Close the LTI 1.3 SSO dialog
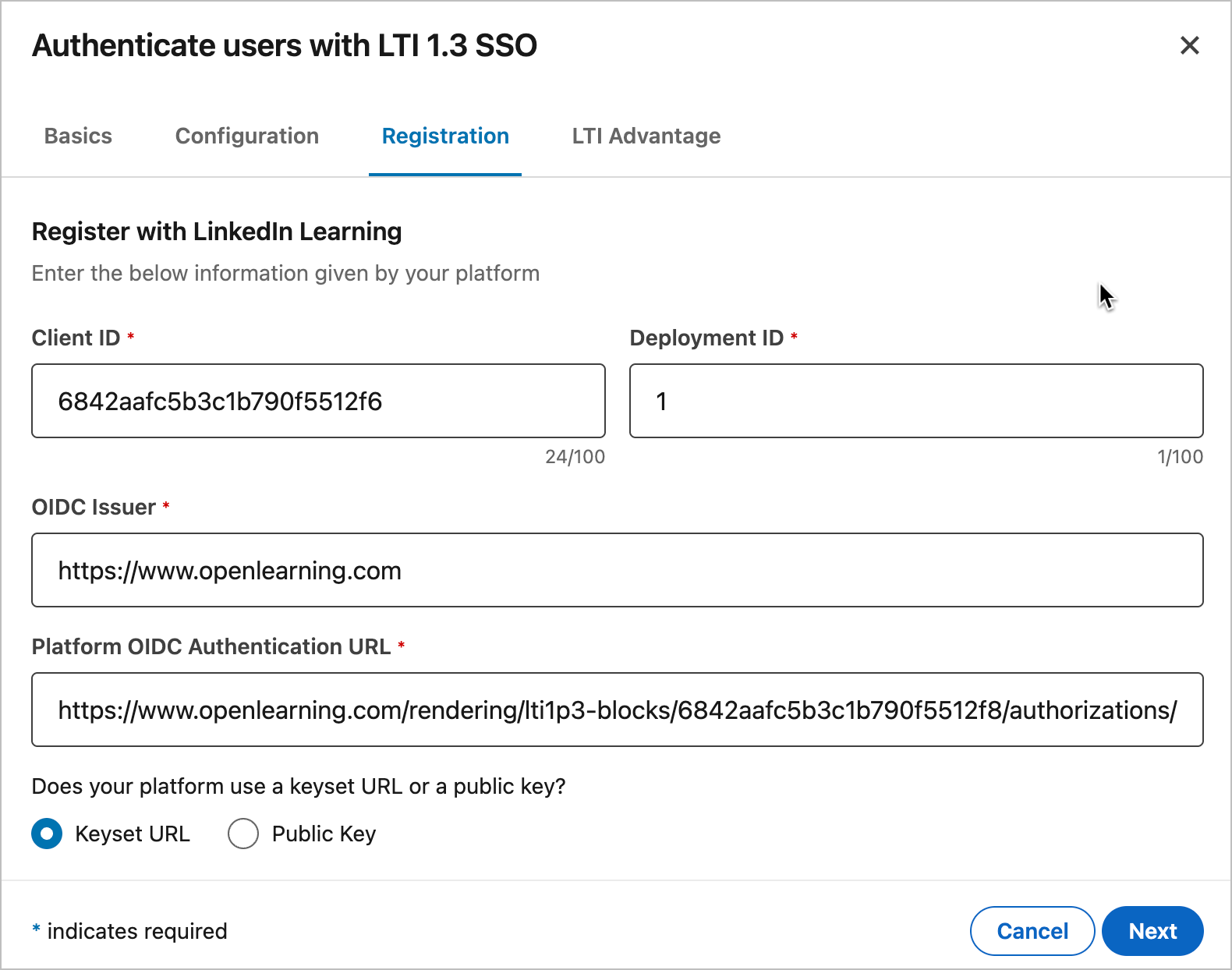The width and height of the screenshot is (1232, 970). point(1189,45)
